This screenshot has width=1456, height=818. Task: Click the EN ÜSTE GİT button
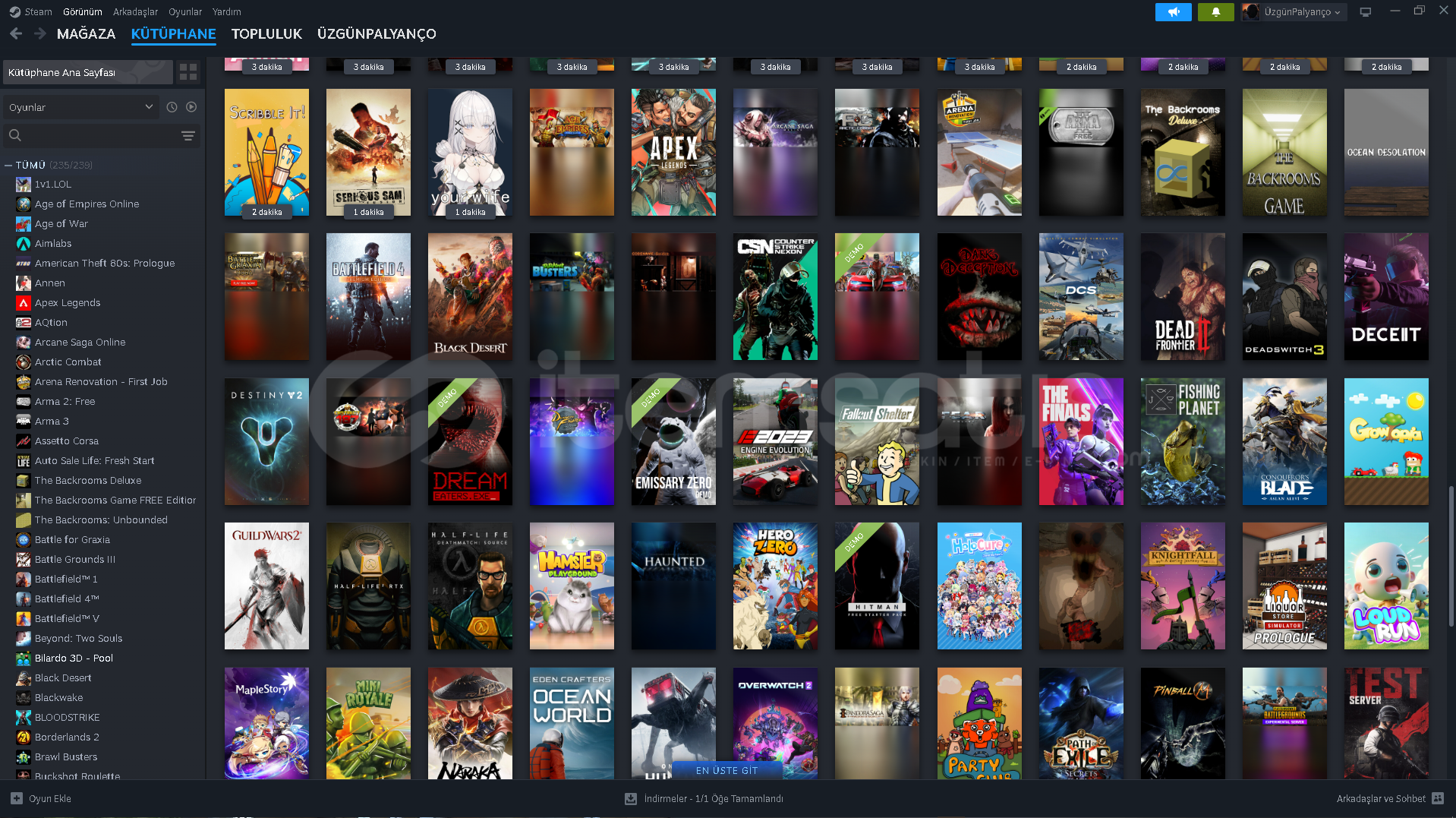[x=726, y=770]
